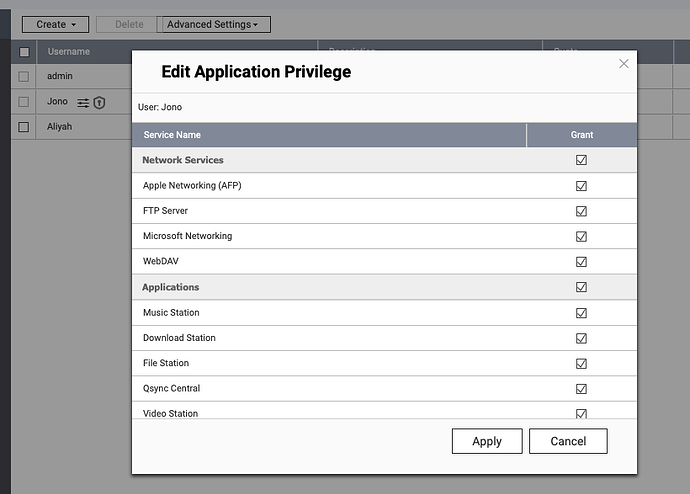Toggle the Apple Networking (AFP) grant checkbox
Image resolution: width=690 pixels, height=494 pixels.
[x=581, y=186]
